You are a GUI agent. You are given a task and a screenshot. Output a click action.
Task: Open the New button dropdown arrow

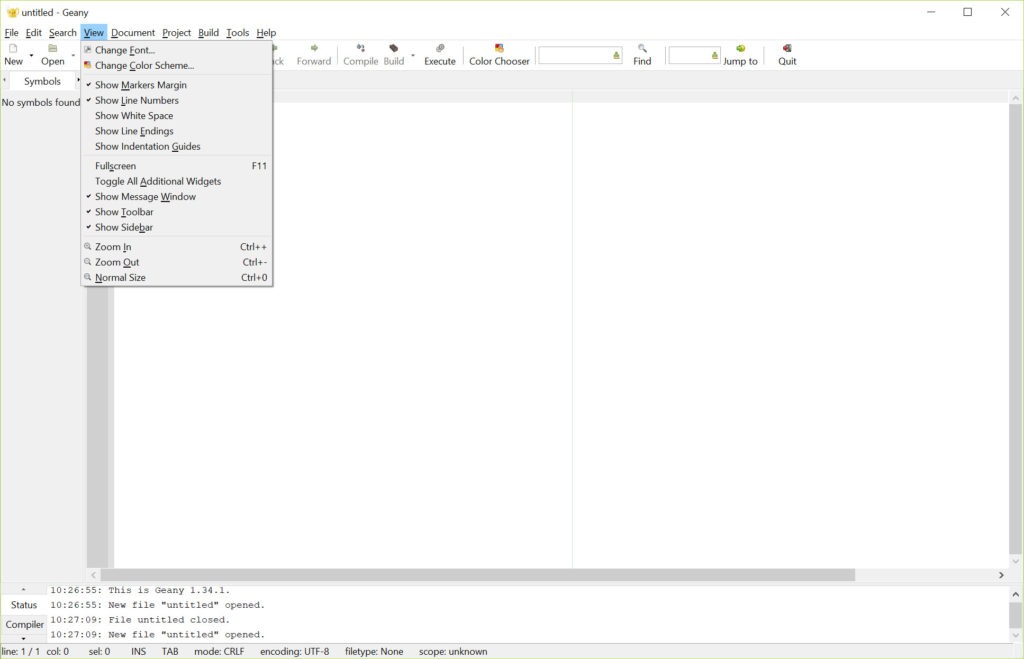tap(31, 56)
